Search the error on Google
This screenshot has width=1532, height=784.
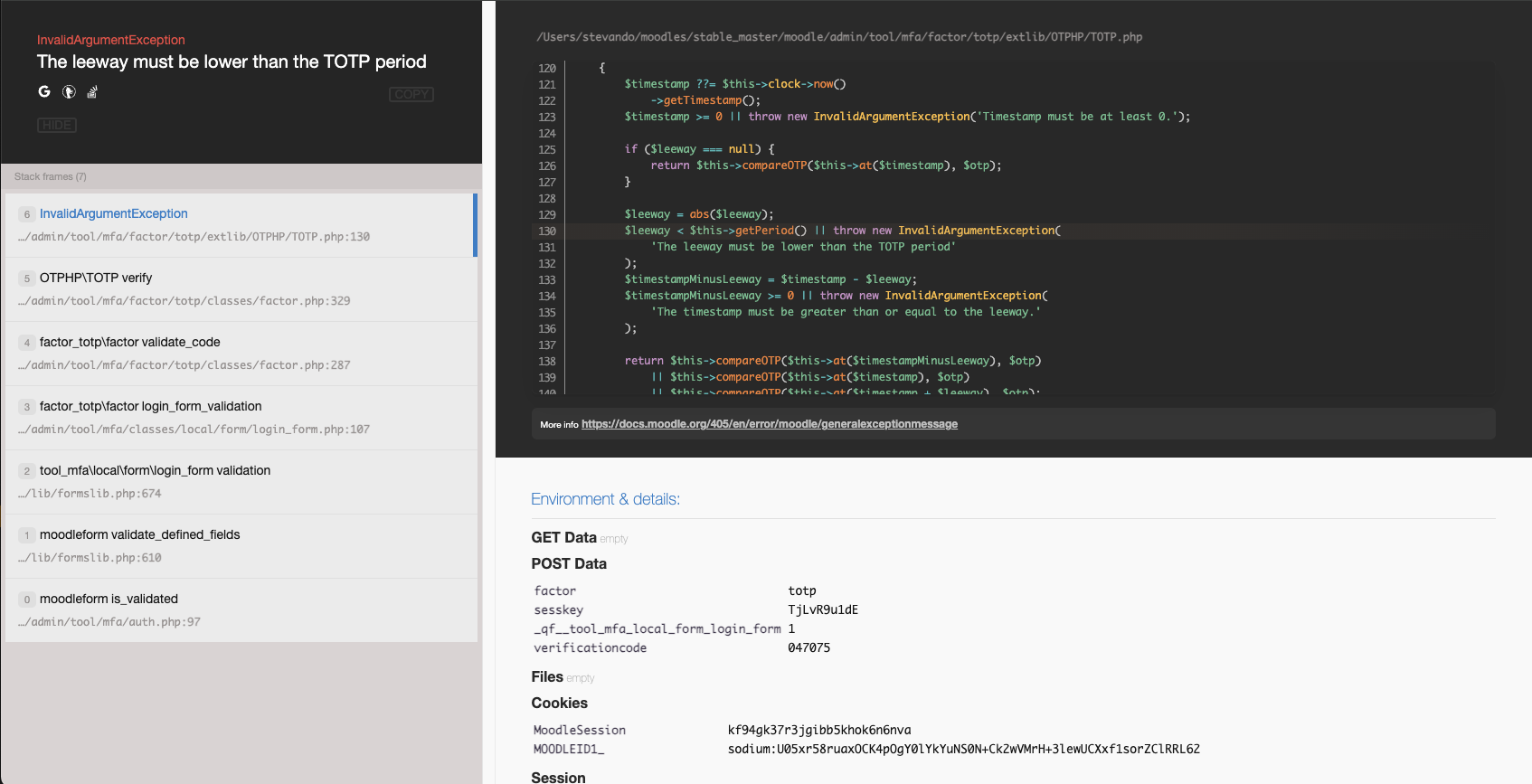44,91
